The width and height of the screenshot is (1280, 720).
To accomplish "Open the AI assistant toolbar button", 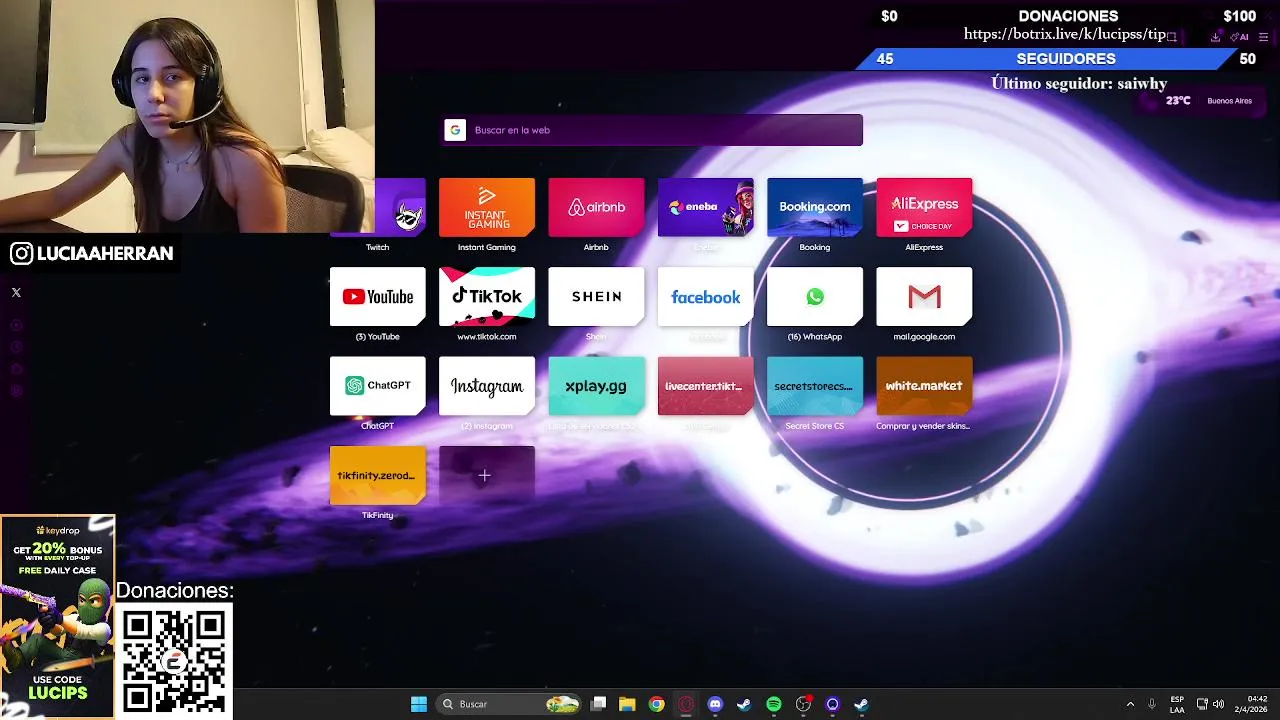I will coord(1239,36).
